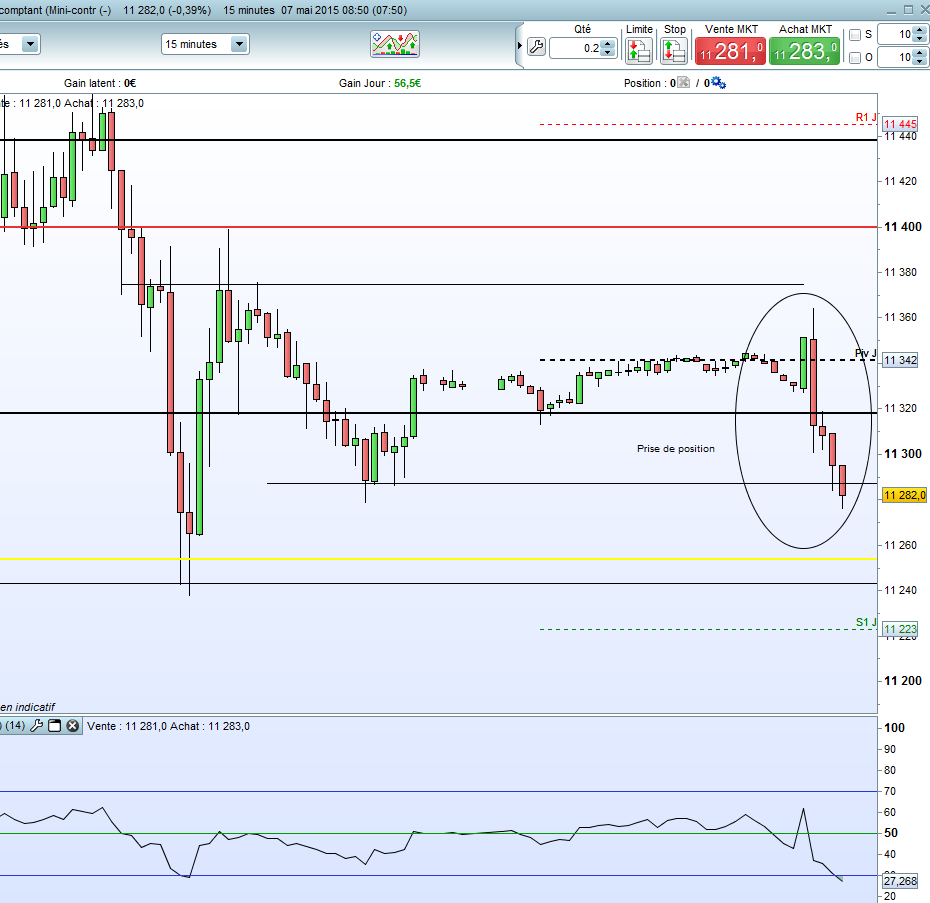Open the 15 minutes timeframe dropdown
The width and height of the screenshot is (930, 903).
239,44
